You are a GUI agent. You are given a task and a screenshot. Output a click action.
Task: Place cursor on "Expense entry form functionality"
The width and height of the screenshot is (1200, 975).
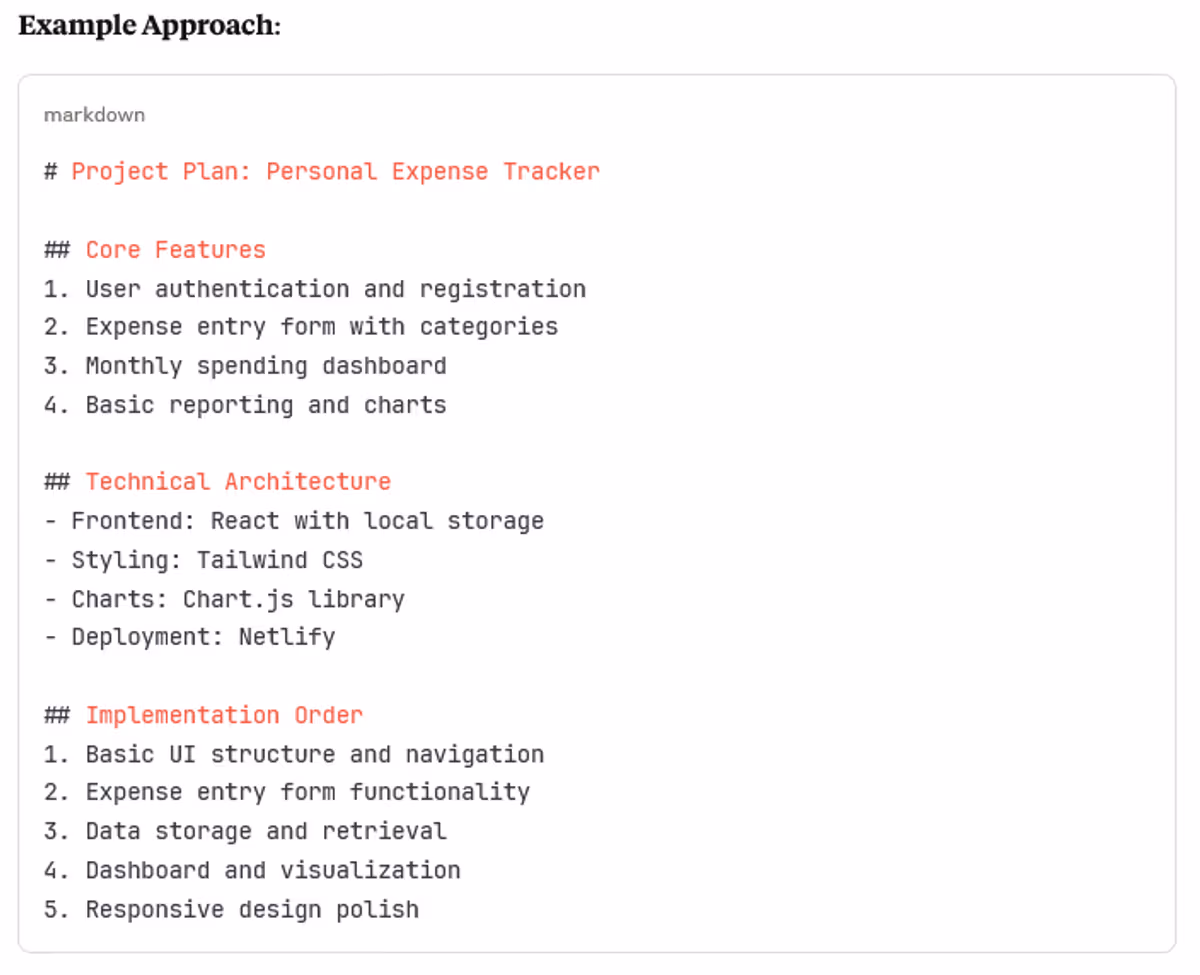pos(307,792)
